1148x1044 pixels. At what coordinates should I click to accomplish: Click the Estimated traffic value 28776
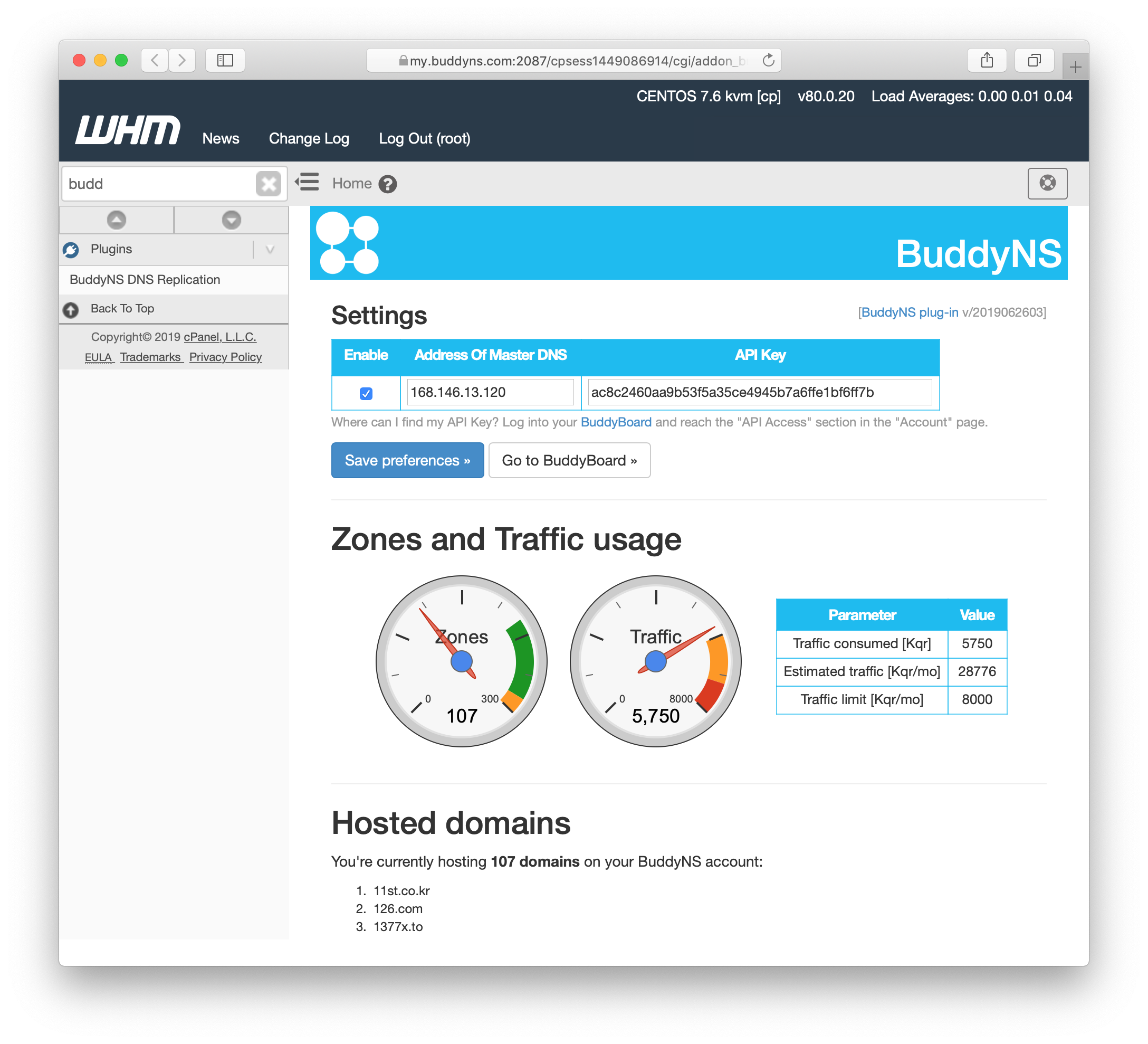977,671
